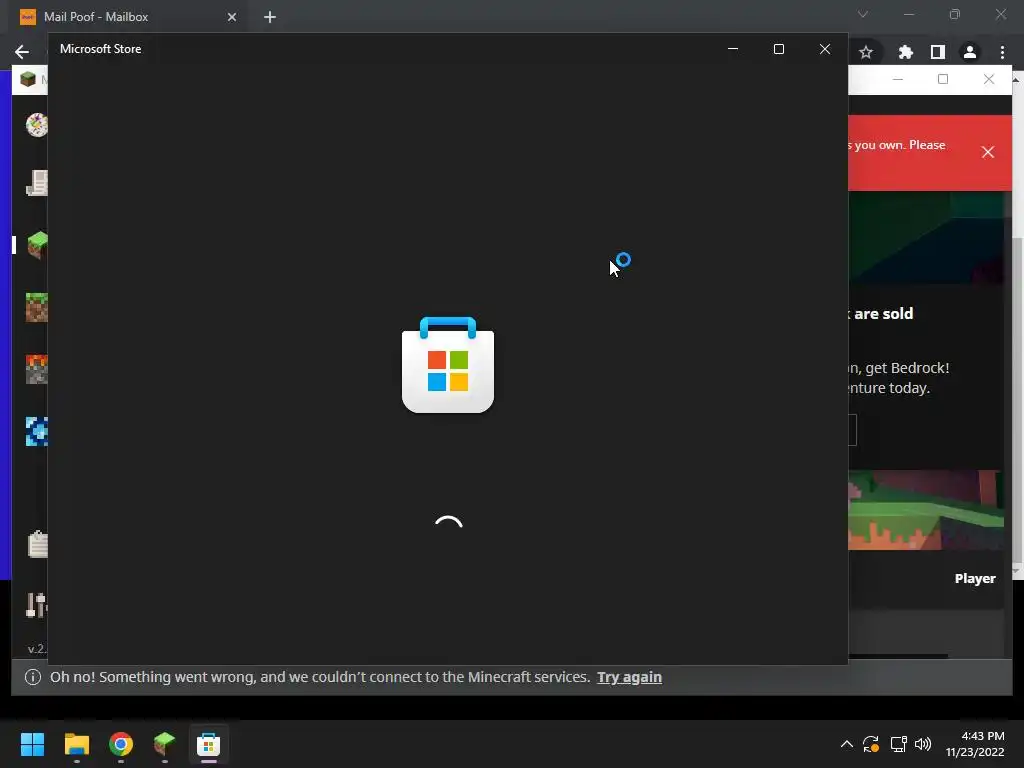
Task: Dismiss the red notification banner
Action: point(987,152)
